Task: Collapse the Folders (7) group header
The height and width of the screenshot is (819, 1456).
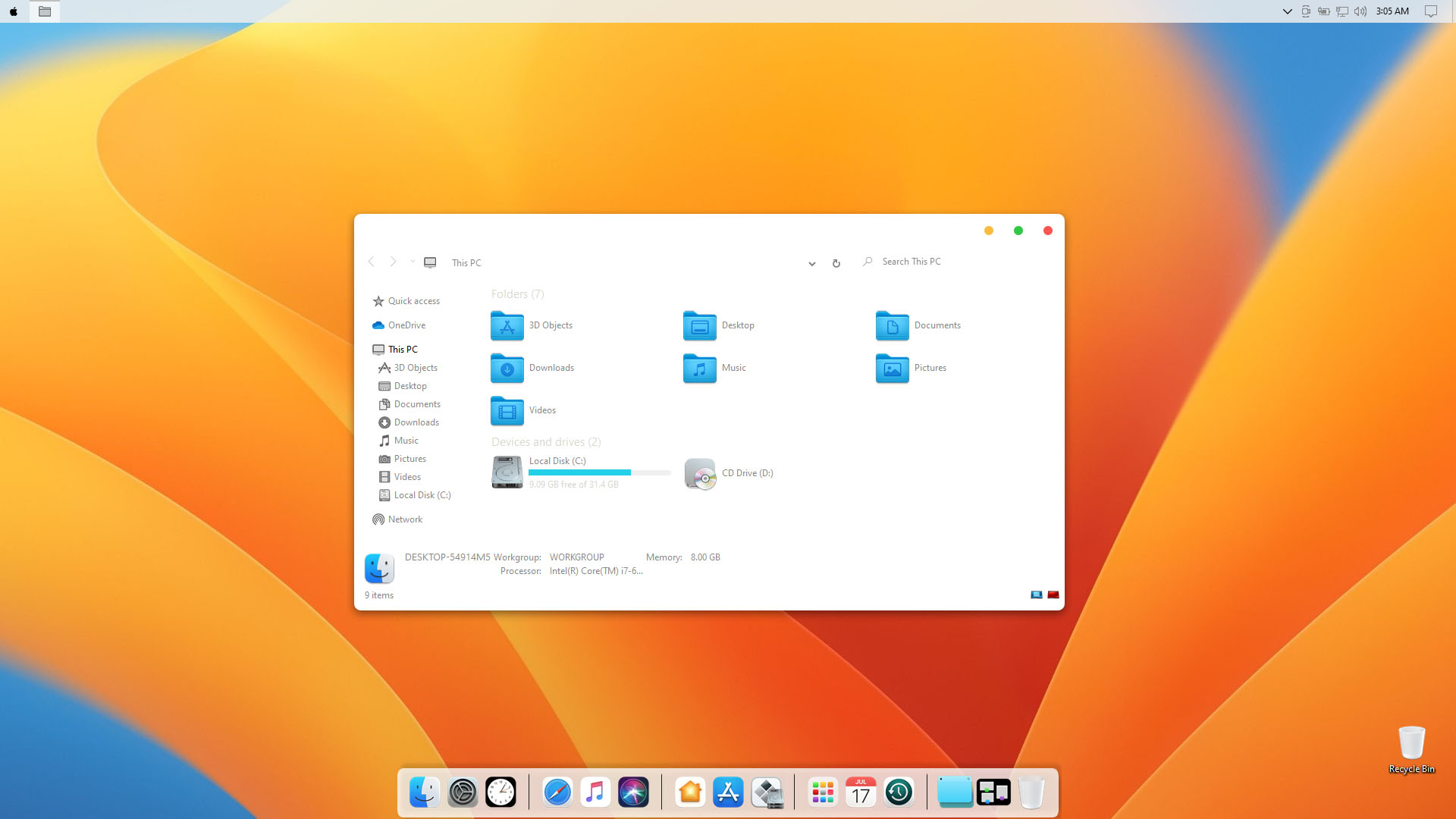Action: tap(517, 294)
